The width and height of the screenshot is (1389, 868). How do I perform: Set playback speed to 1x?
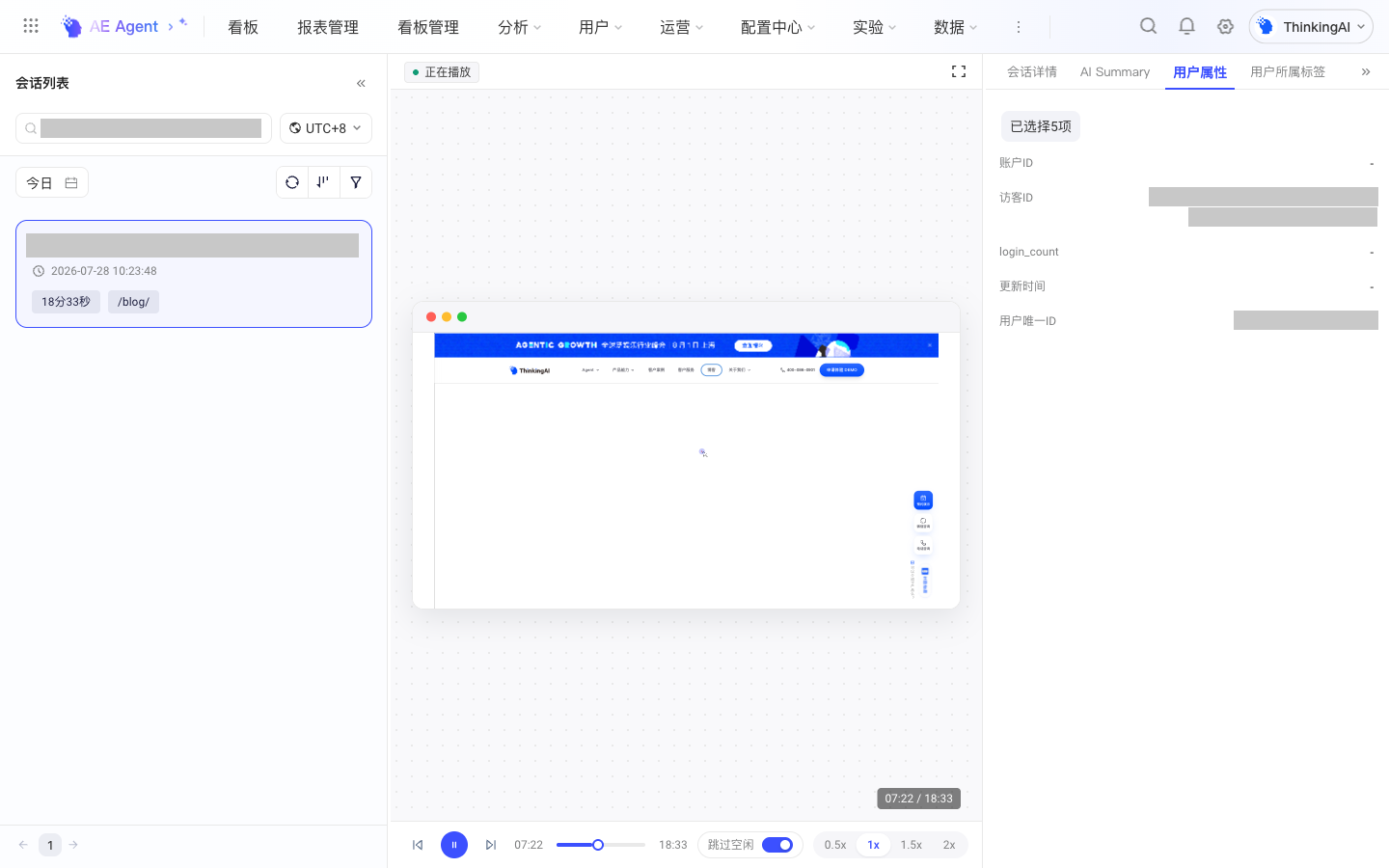(x=873, y=845)
